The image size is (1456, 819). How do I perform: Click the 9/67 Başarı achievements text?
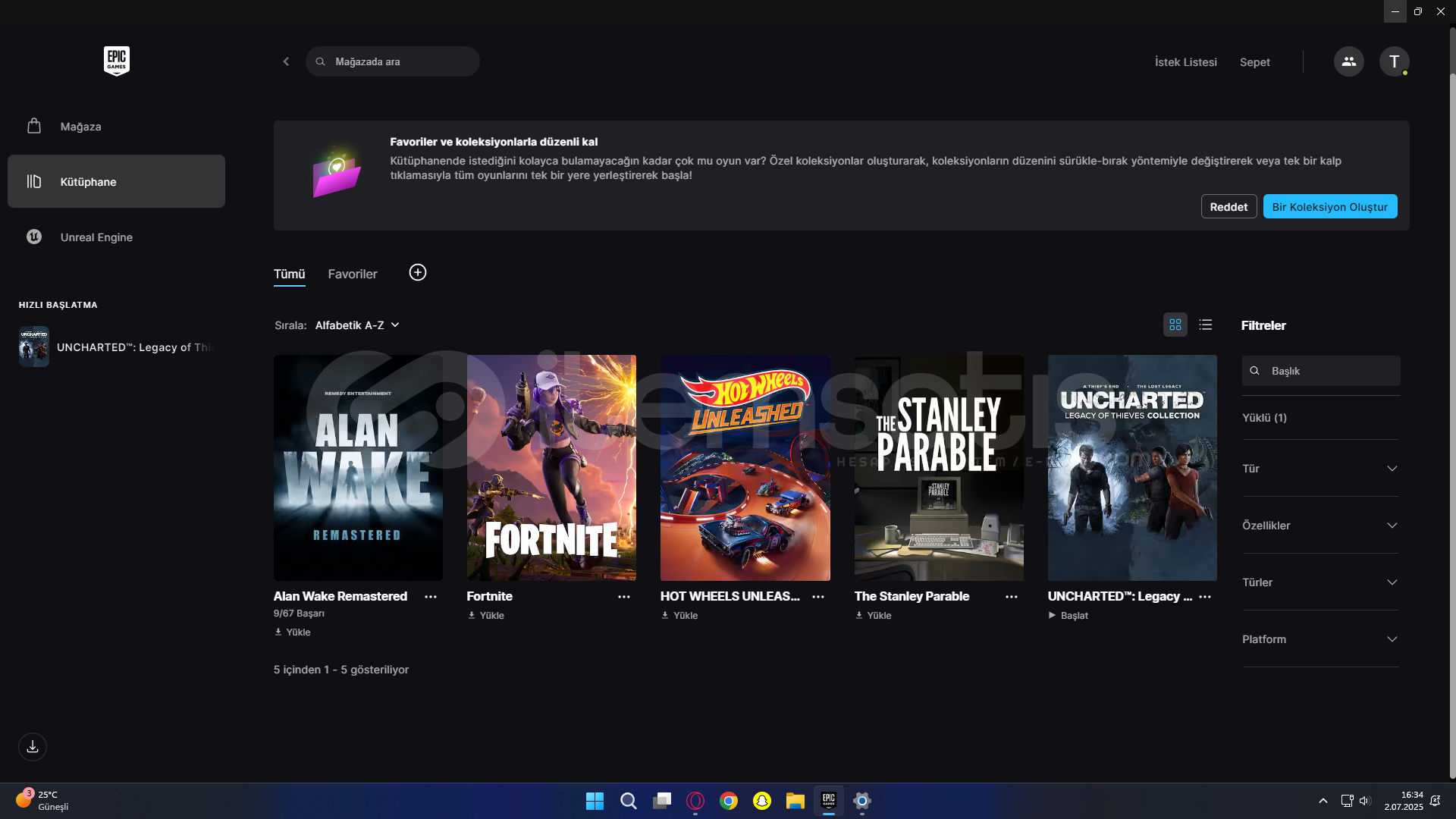pyautogui.click(x=299, y=613)
